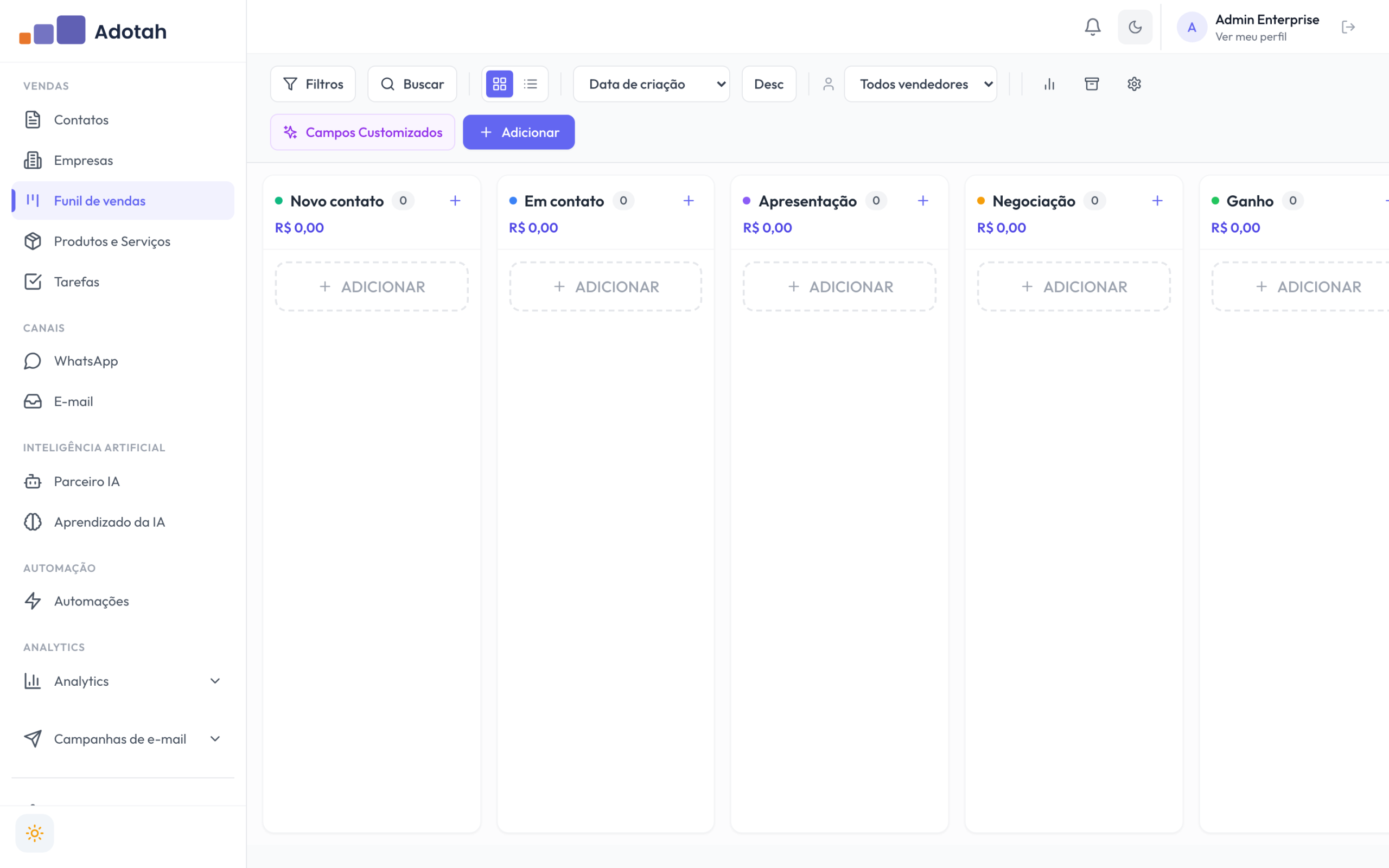Switch to kanban grid view
1389x868 pixels.
(499, 85)
